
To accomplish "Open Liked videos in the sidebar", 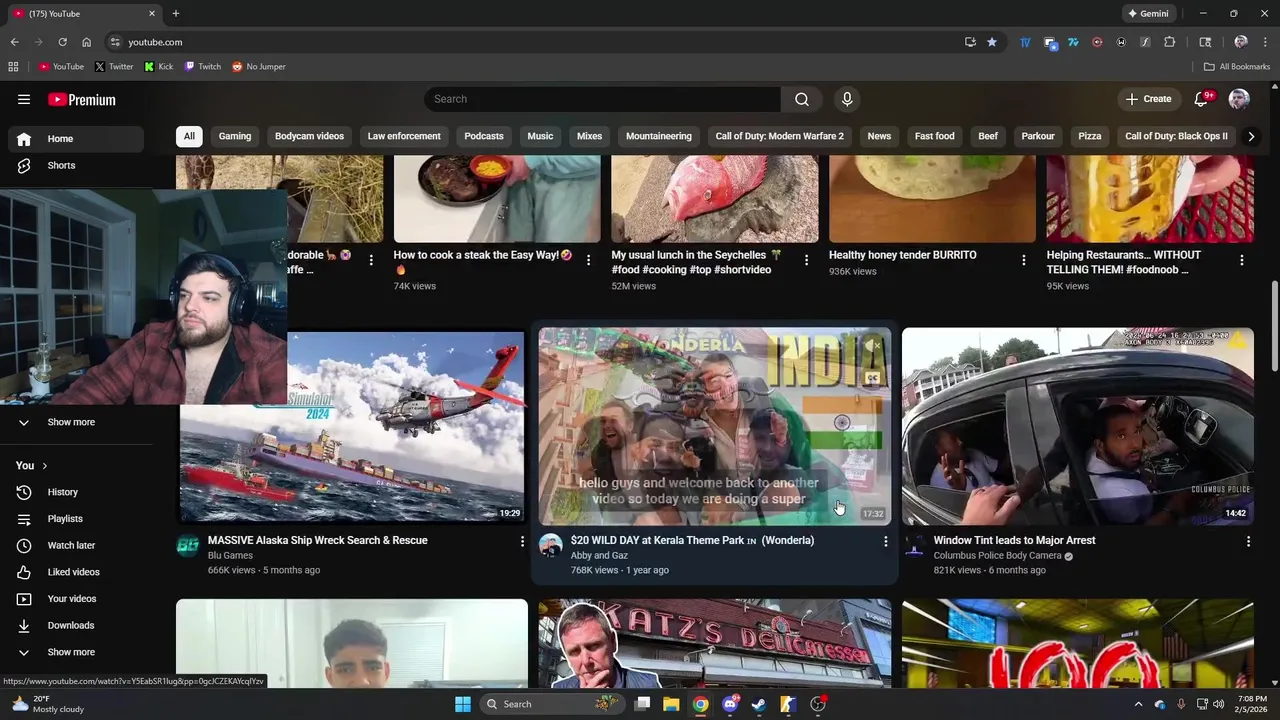I will 76,572.
